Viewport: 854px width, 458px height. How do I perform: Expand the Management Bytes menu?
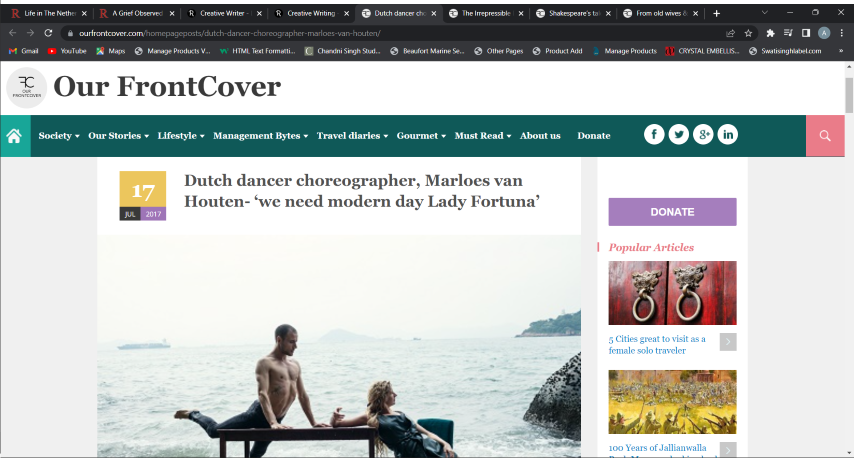[x=260, y=136]
